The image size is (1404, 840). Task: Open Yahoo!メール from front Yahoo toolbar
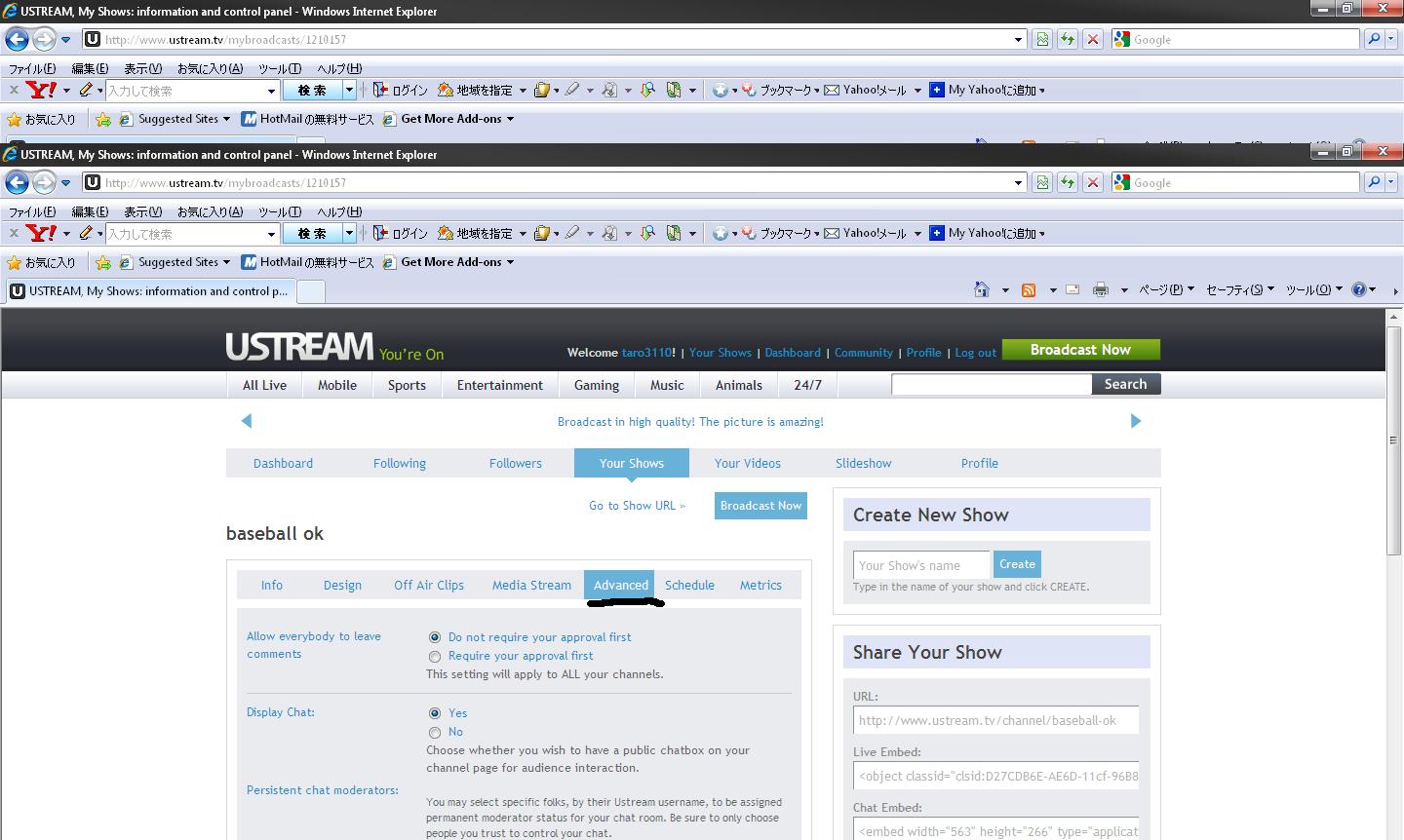pos(866,233)
